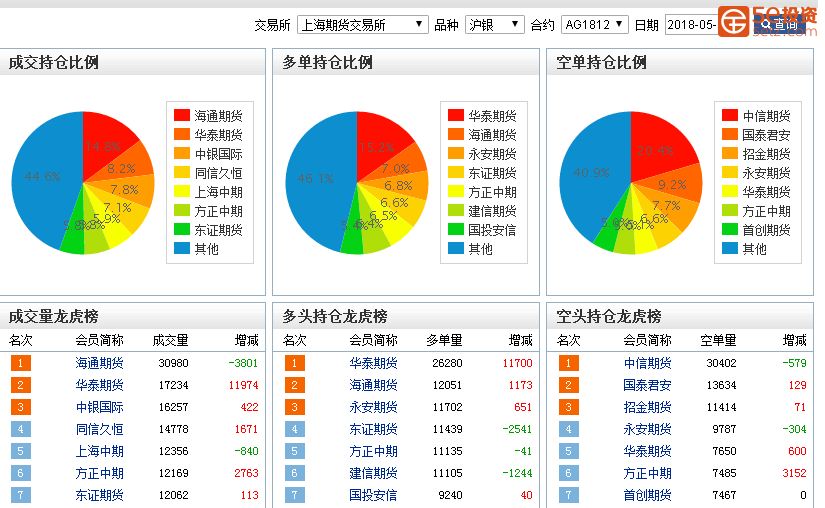Viewport: 825px width, 508px height.
Task: Open 永安期货 link in 多头持仓龙虎榜
Action: click(x=374, y=407)
